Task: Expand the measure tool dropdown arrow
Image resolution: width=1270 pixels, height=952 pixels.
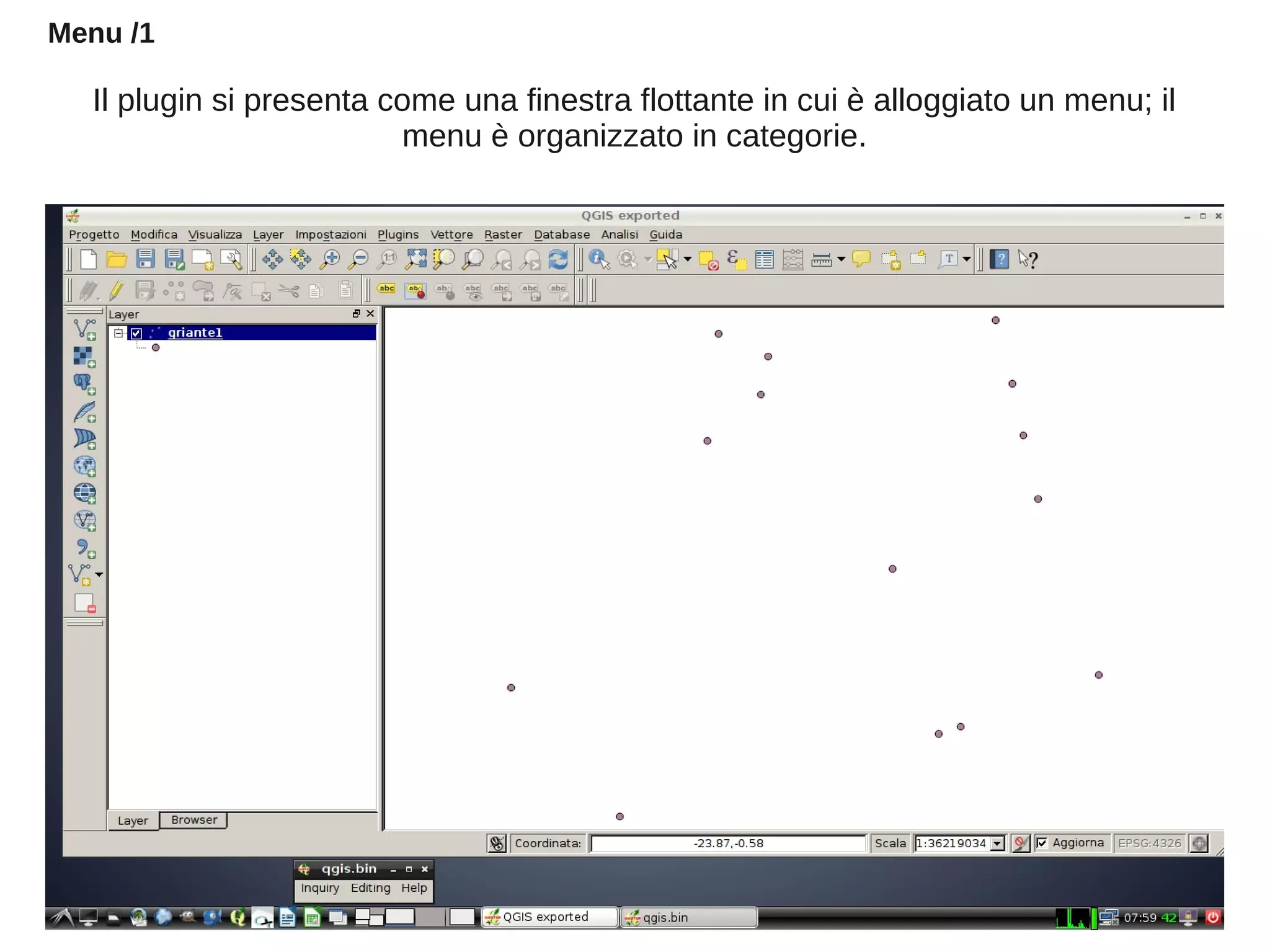Action: 841,259
